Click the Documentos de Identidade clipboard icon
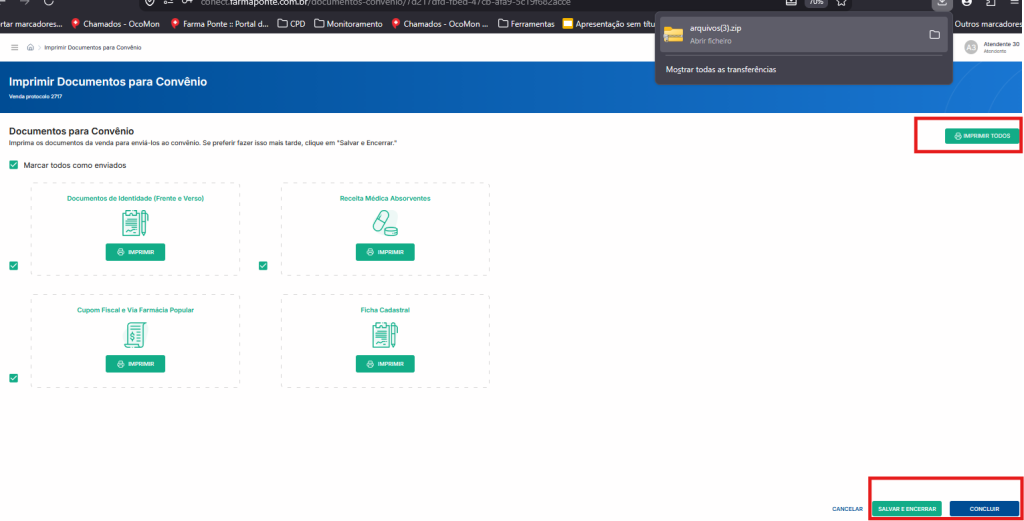The height and width of the screenshot is (521, 1024). [x=135, y=223]
